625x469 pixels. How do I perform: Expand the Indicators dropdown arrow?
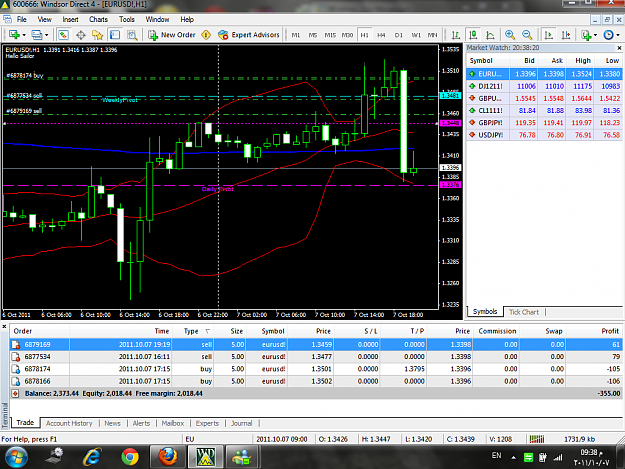pos(596,35)
